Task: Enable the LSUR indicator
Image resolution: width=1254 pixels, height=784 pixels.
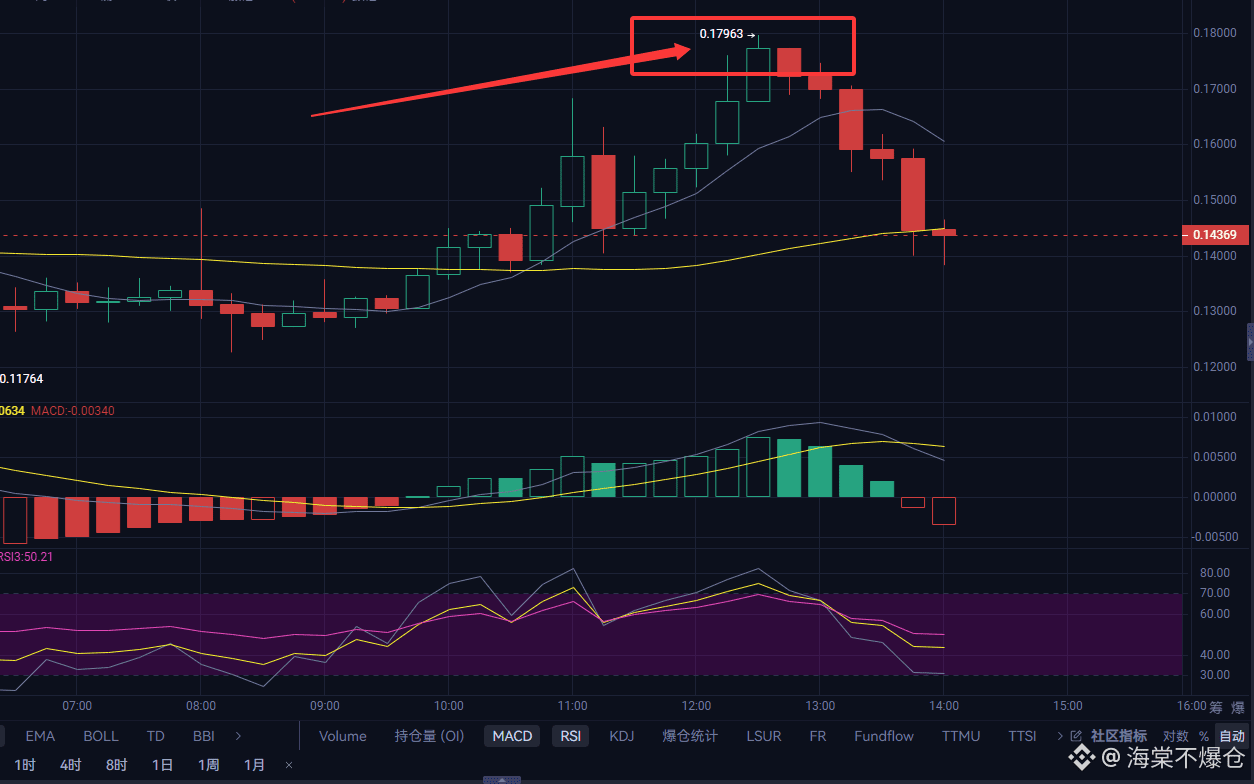Action: (x=764, y=736)
